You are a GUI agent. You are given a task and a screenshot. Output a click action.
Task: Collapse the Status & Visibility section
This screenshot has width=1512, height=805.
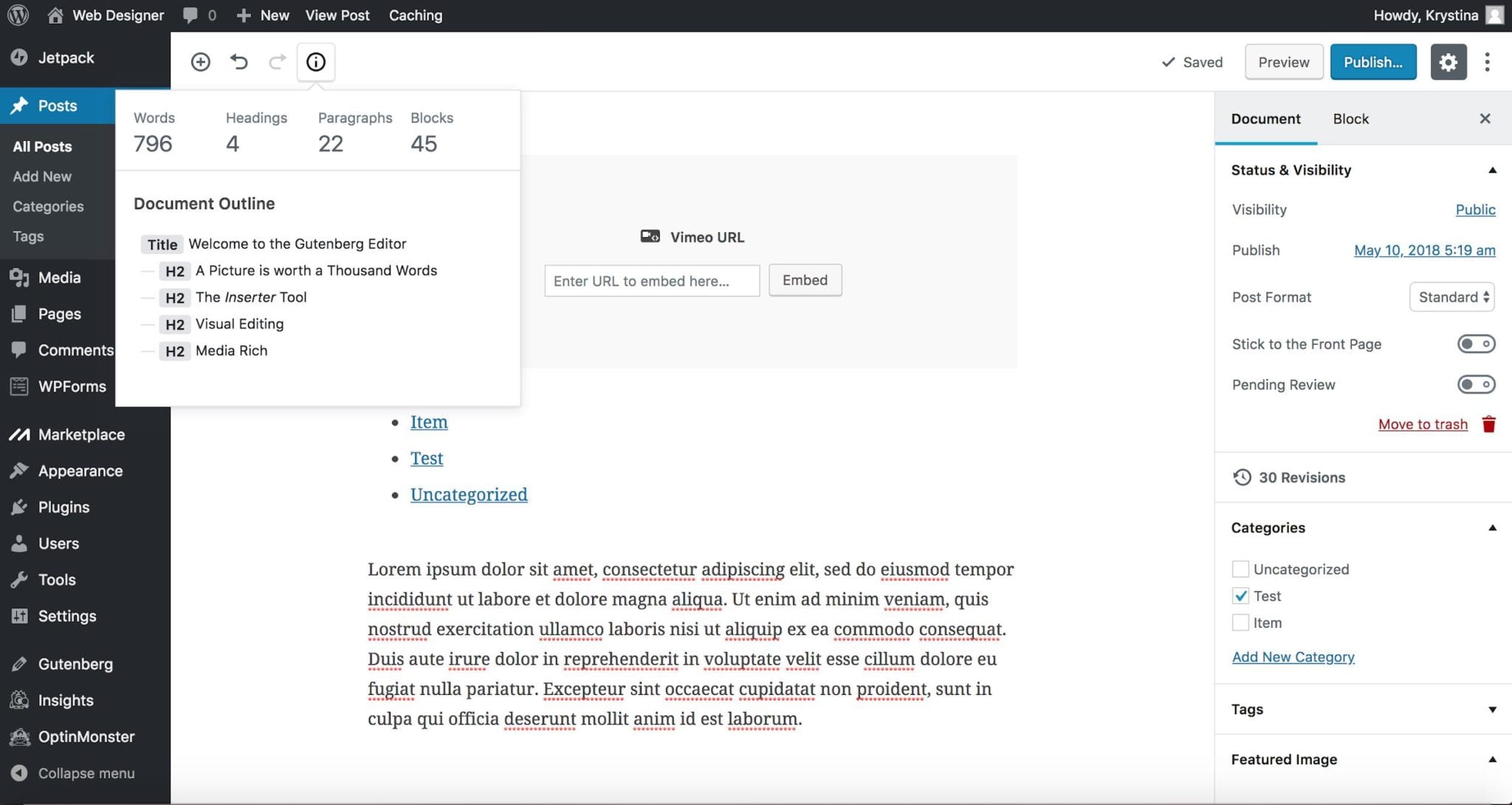(1493, 169)
